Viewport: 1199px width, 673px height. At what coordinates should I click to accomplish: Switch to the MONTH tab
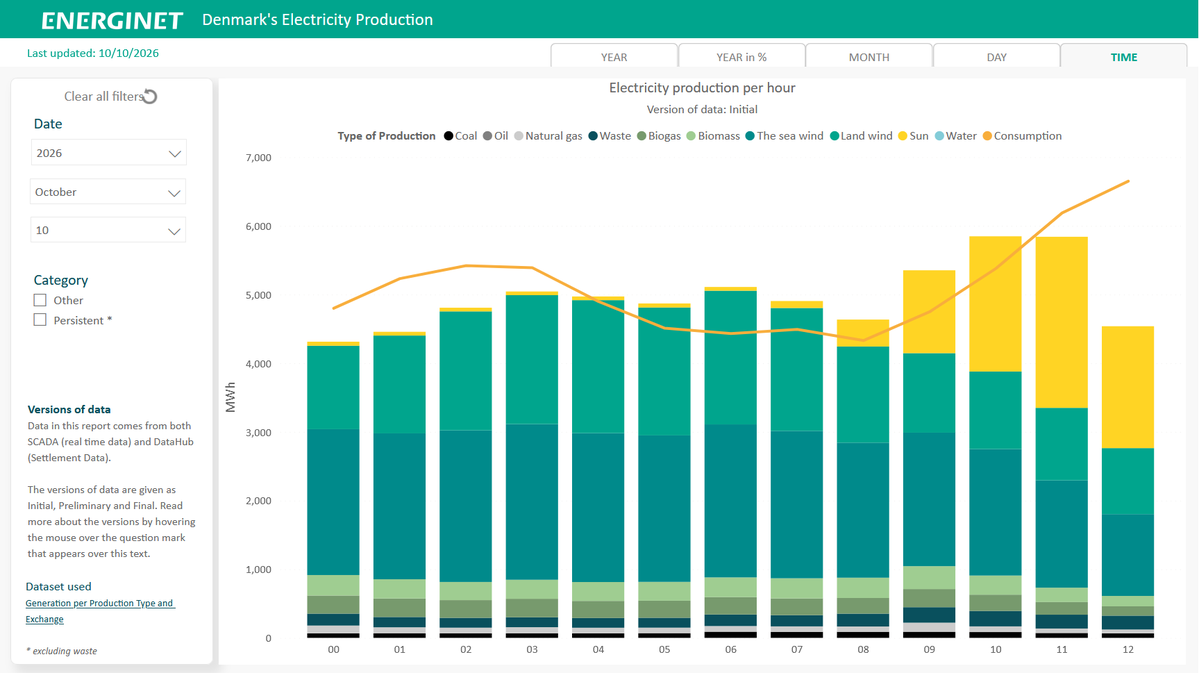[x=869, y=57]
